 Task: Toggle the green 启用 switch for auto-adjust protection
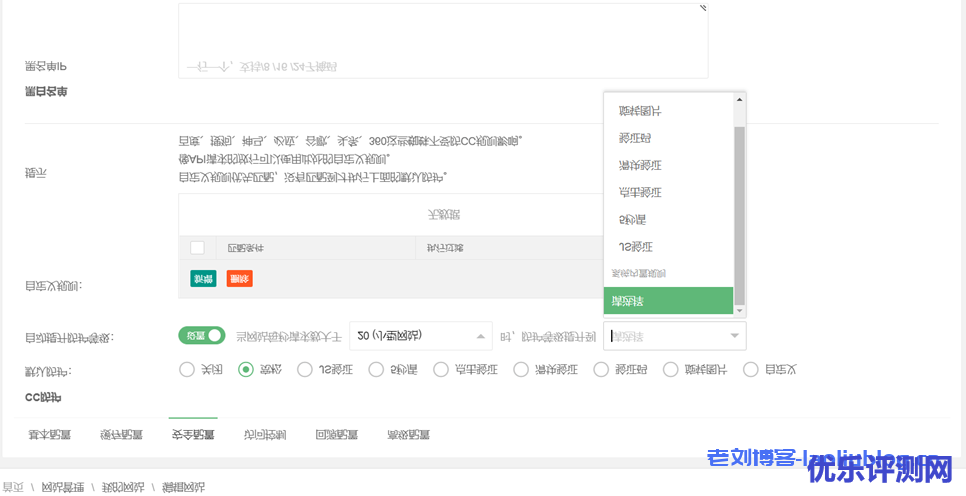pos(201,336)
